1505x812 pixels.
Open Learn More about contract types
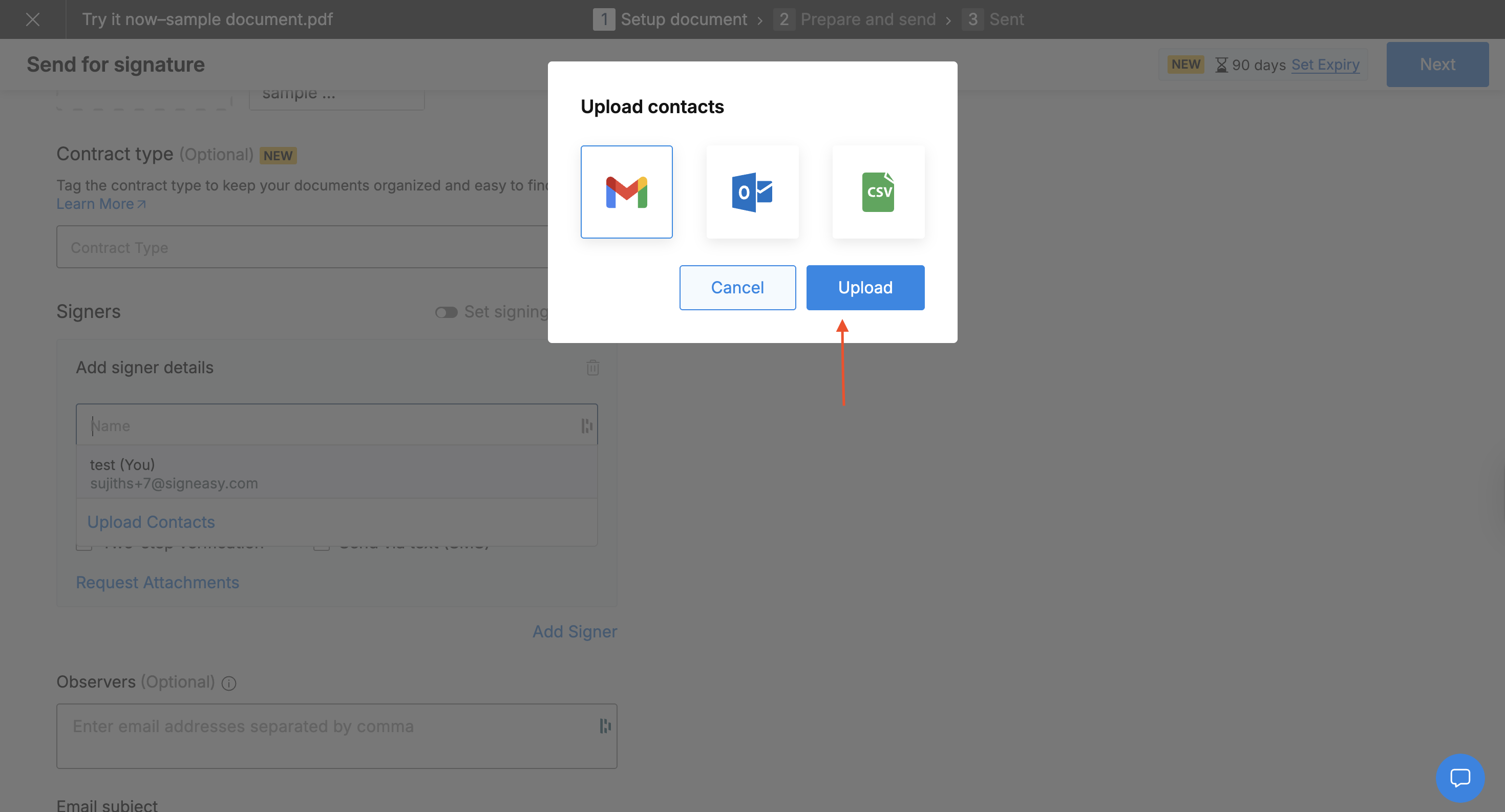click(101, 204)
